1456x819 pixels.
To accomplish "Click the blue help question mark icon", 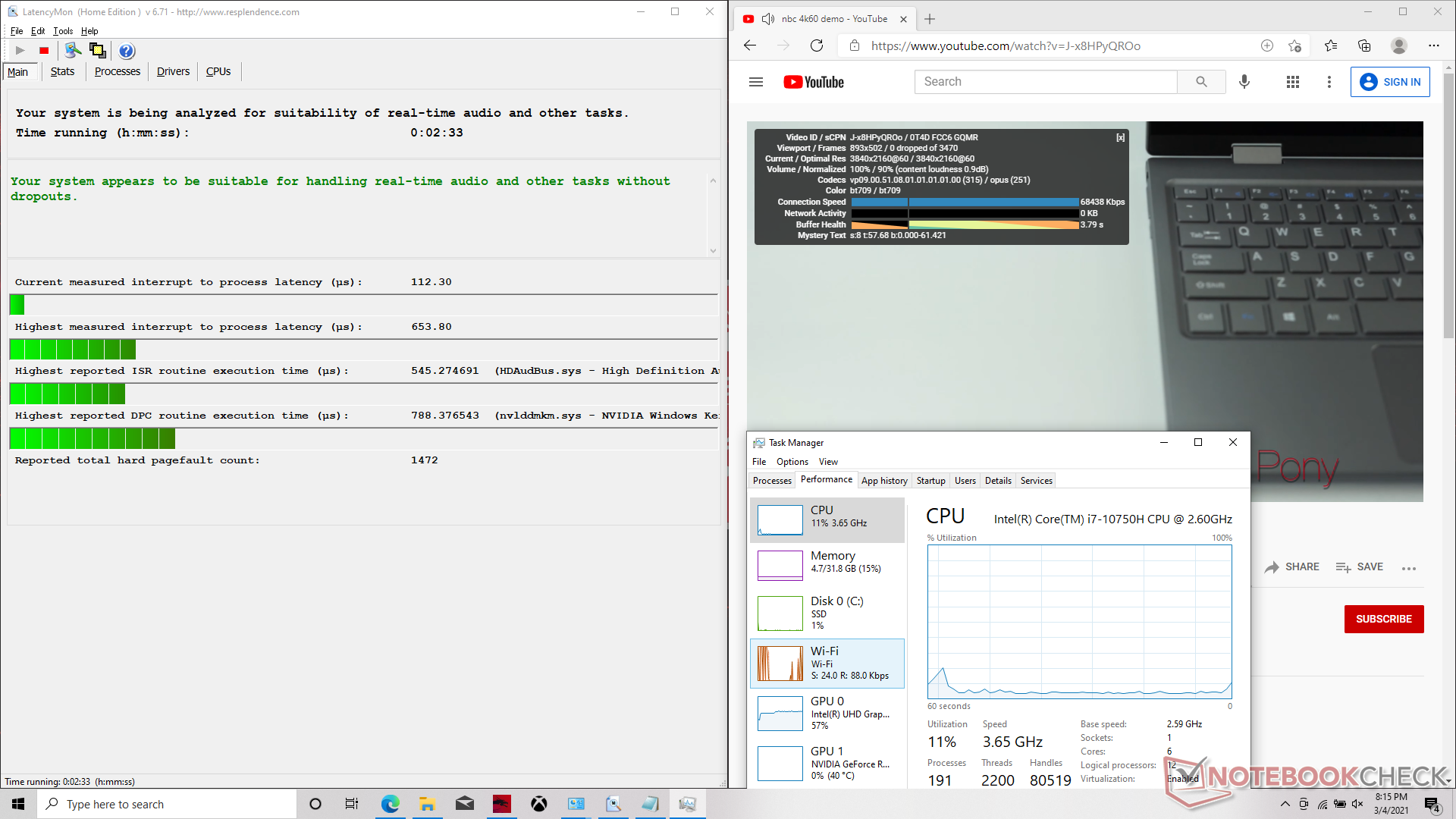I will (x=127, y=51).
